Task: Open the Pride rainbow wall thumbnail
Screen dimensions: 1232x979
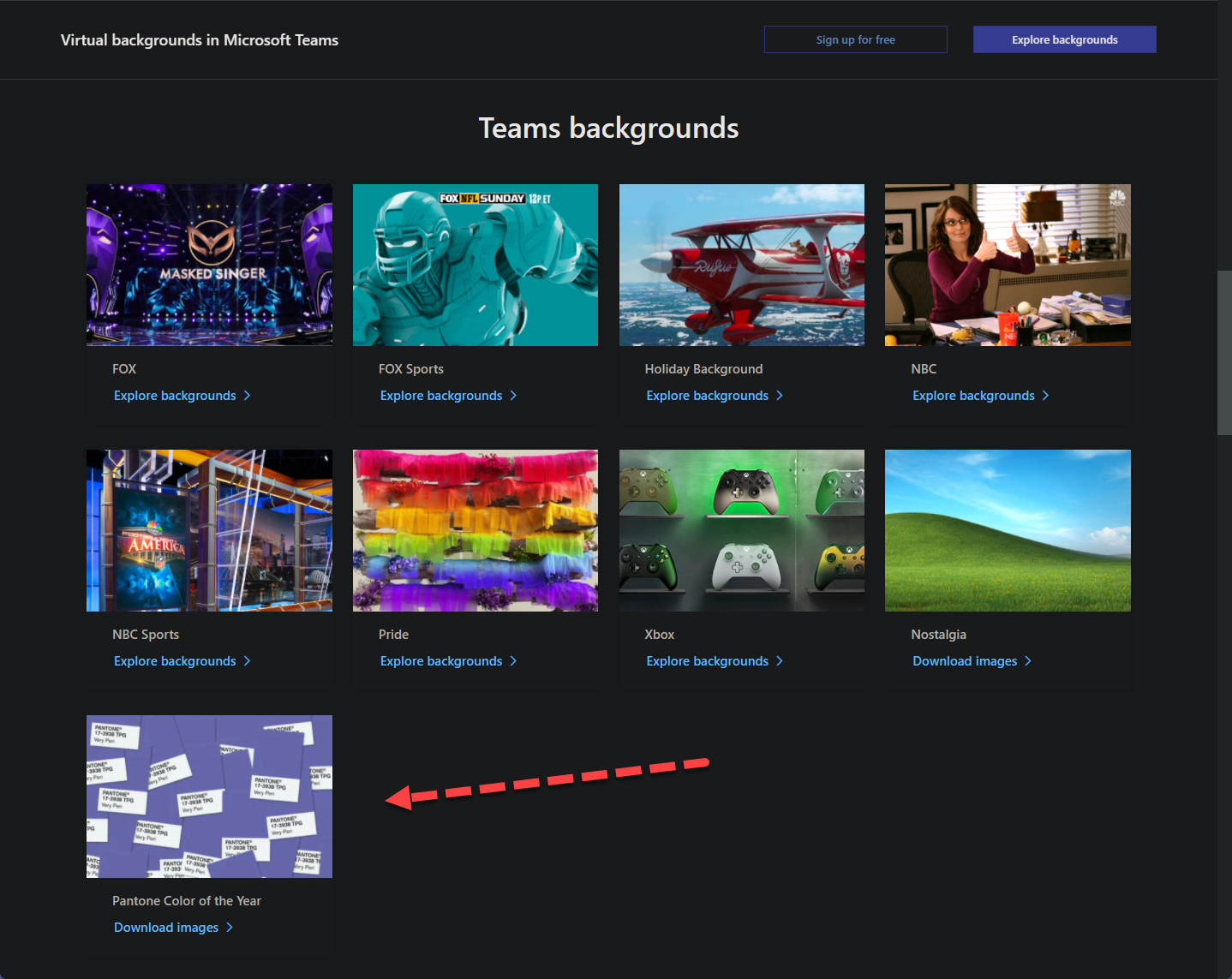Action: tap(475, 530)
